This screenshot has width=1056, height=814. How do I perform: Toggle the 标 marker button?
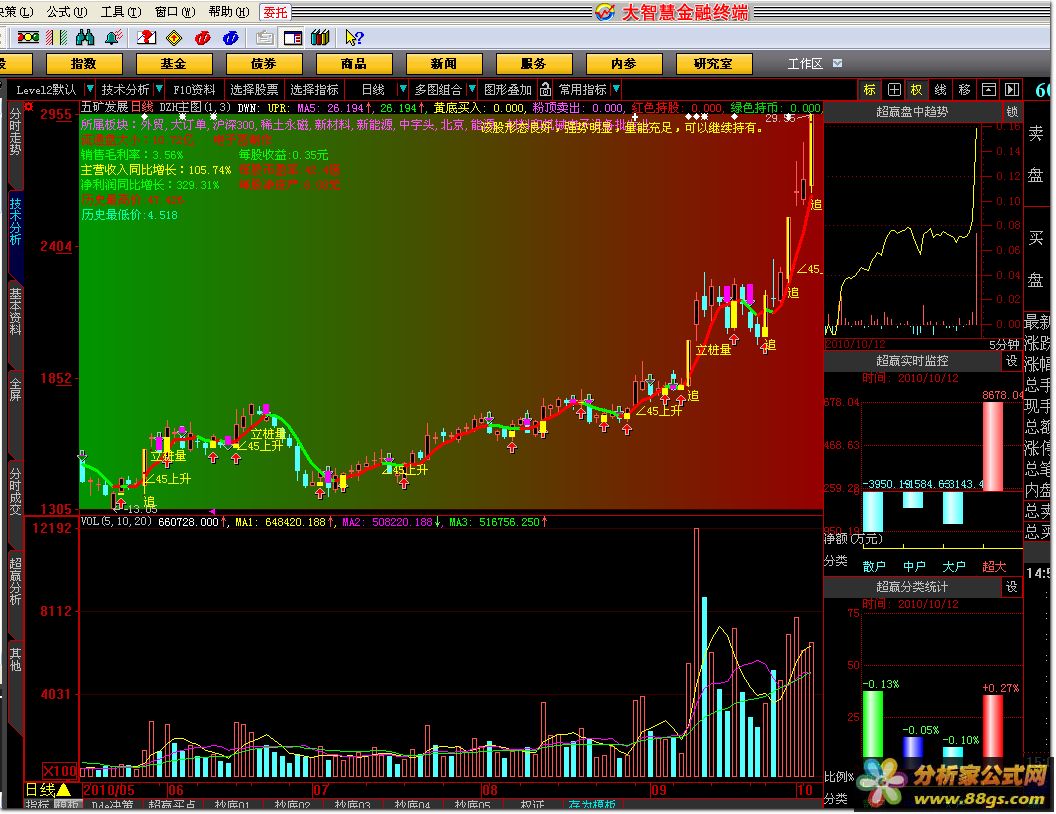(870, 90)
